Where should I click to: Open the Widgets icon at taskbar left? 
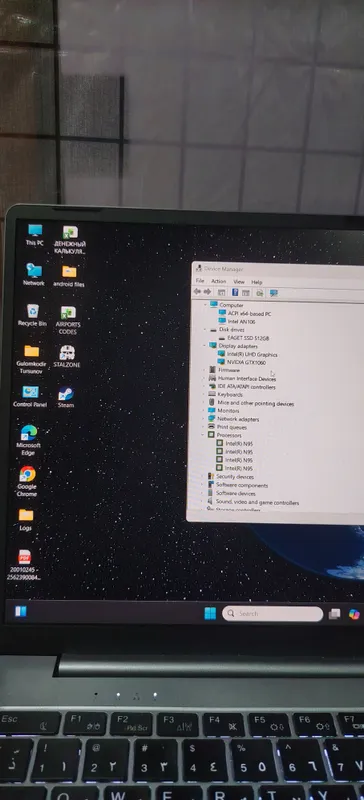(x=20, y=611)
